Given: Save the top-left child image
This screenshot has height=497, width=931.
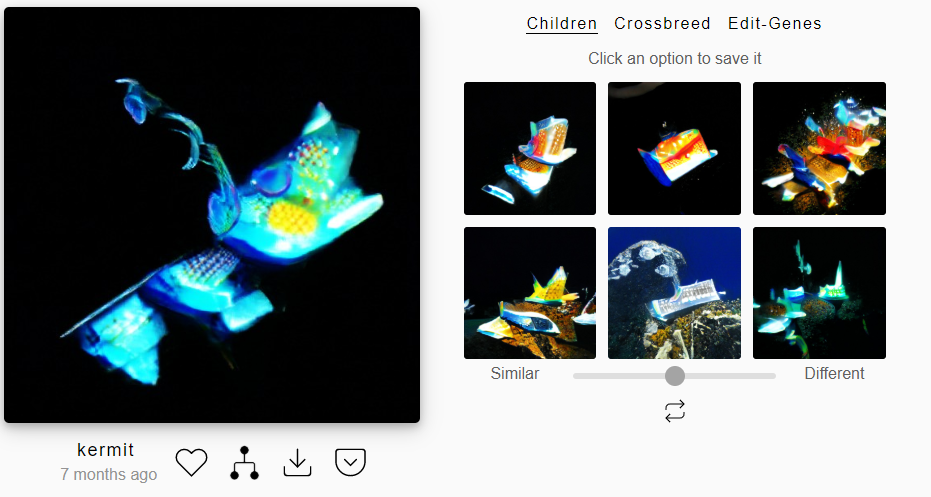Looking at the screenshot, I should pyautogui.click(x=530, y=148).
